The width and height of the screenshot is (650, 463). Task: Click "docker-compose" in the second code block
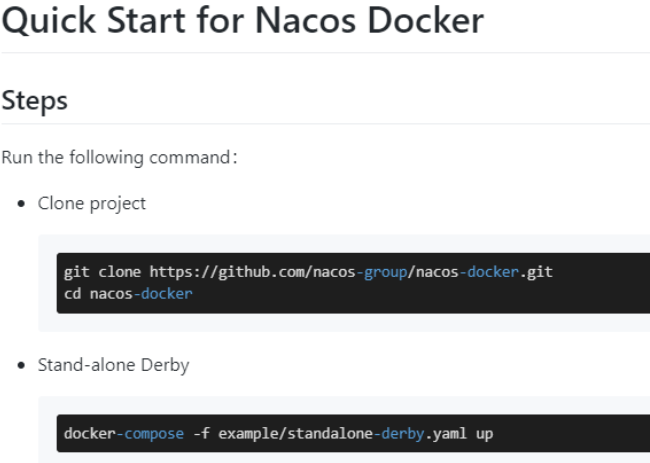tap(123, 434)
